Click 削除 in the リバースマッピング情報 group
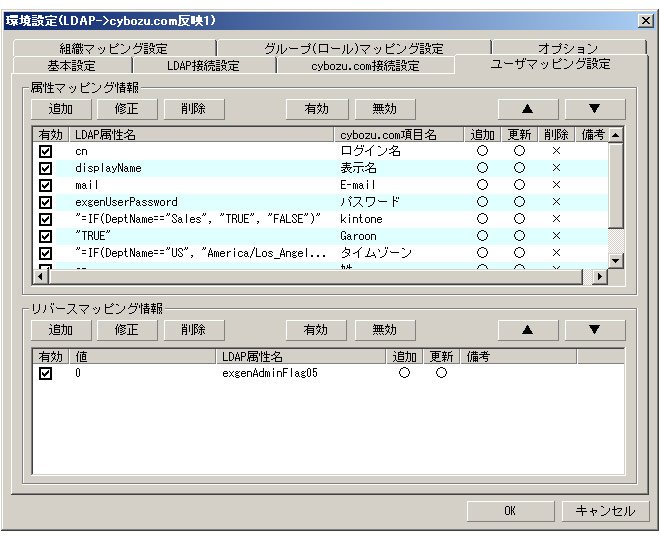 194,330
